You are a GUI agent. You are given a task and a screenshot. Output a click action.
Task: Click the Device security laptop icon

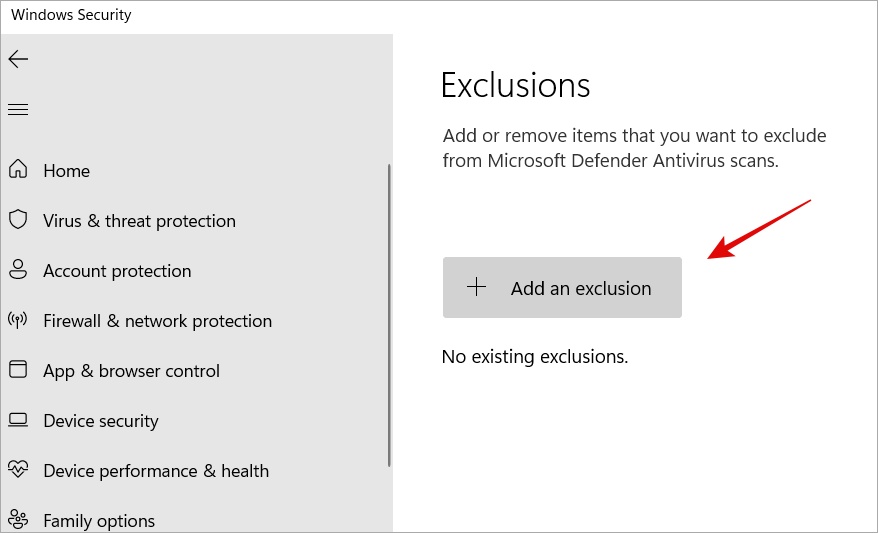click(18, 420)
